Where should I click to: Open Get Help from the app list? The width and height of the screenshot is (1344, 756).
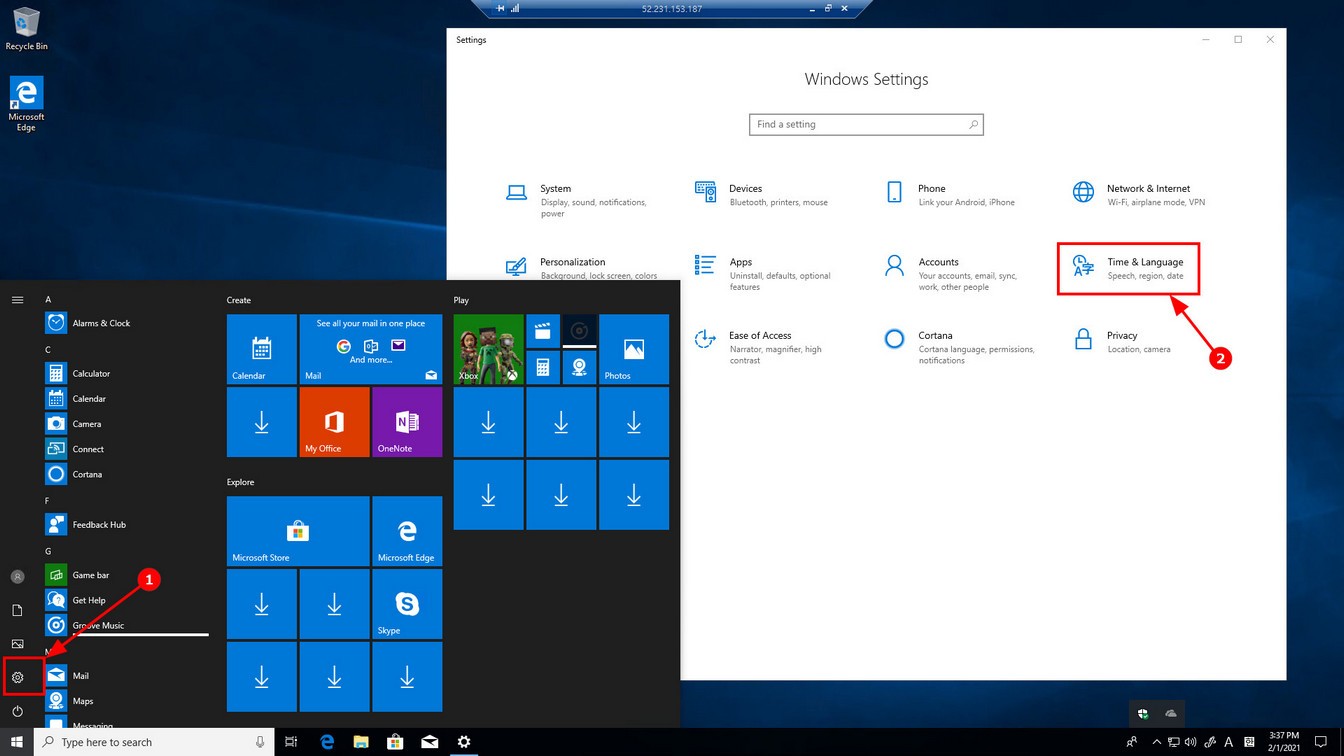click(x=126, y=600)
